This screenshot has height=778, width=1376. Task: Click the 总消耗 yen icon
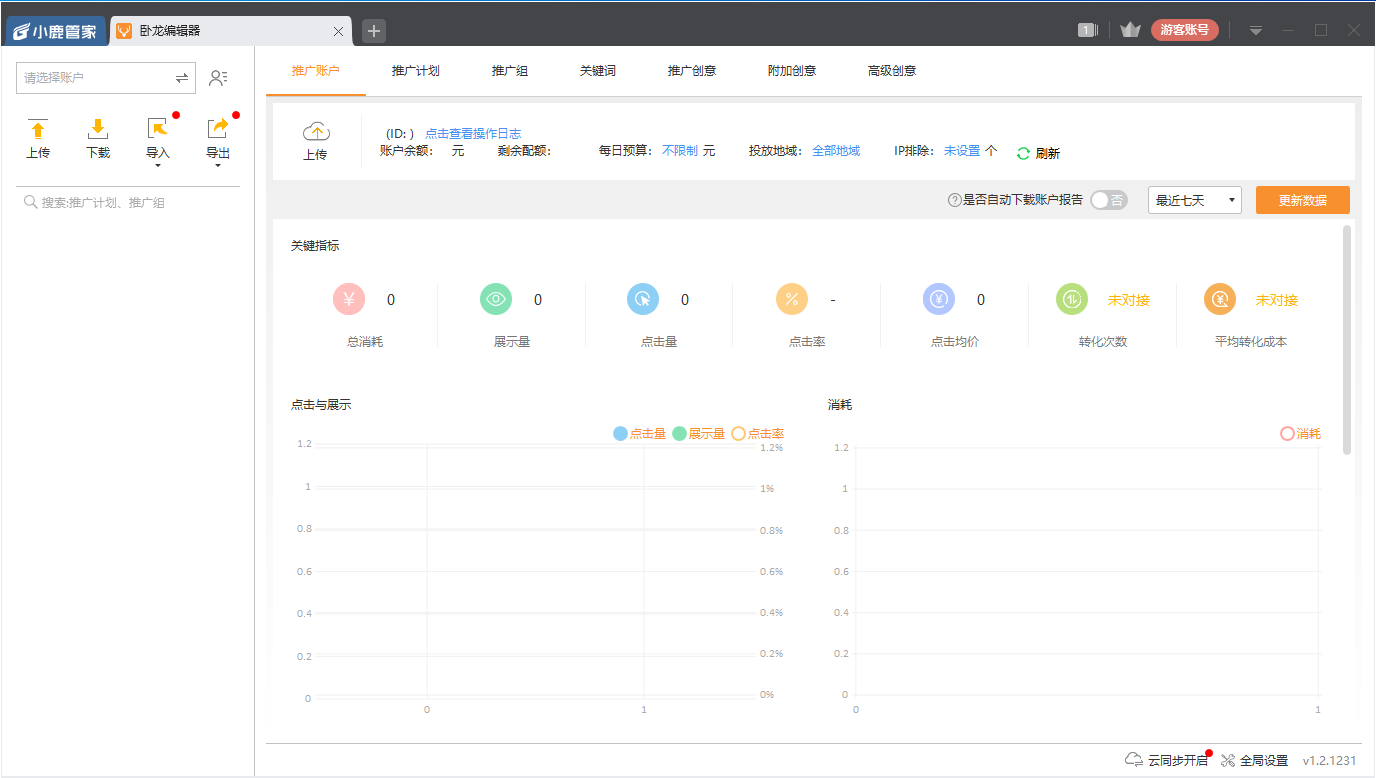tap(349, 299)
